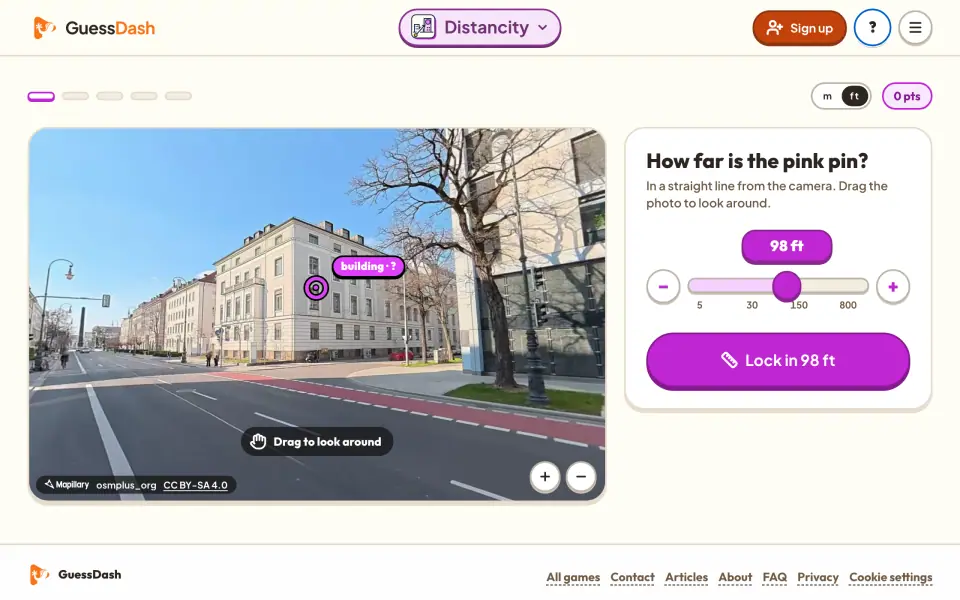
Task: Open Cookie settings footer link
Action: [891, 577]
